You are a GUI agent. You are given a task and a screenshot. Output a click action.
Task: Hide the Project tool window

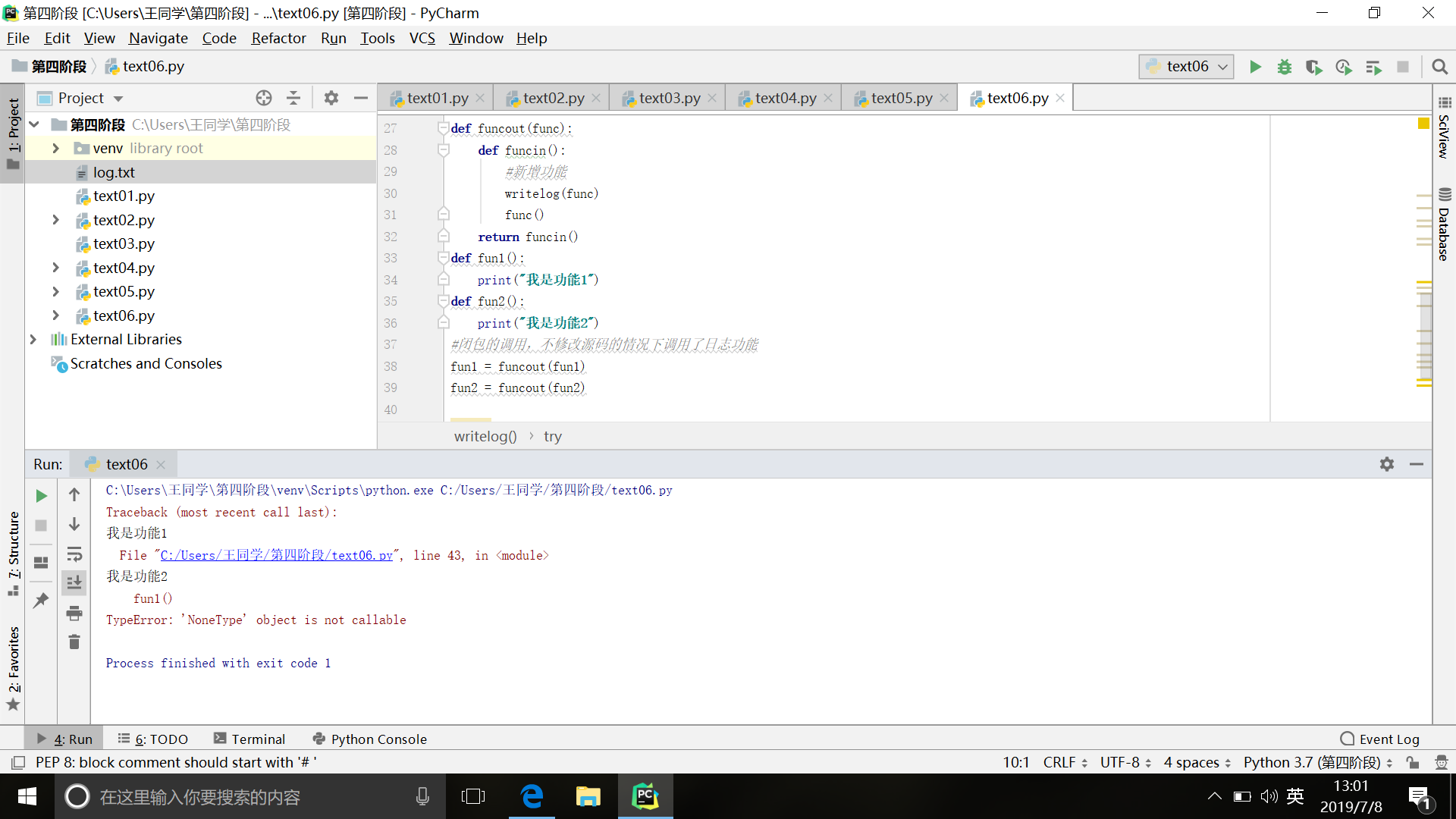(x=361, y=98)
